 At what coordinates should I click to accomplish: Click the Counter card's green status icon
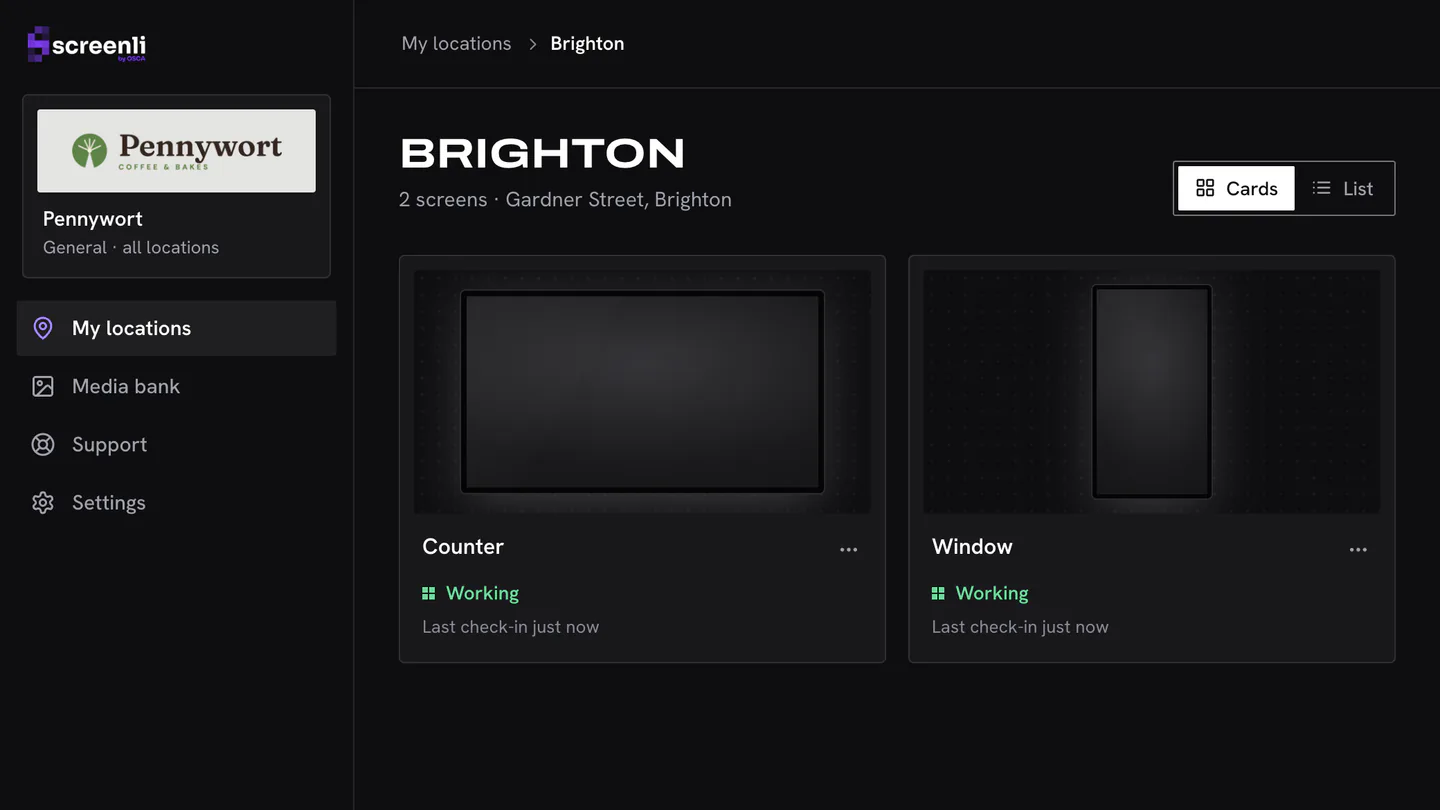click(429, 593)
